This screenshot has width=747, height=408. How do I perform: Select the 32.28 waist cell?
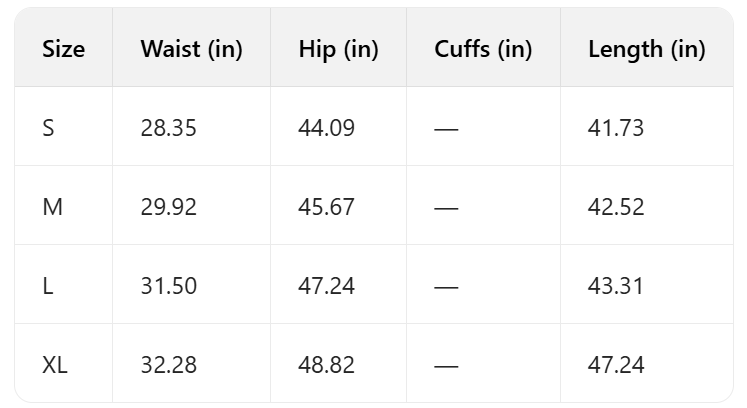[x=169, y=365]
